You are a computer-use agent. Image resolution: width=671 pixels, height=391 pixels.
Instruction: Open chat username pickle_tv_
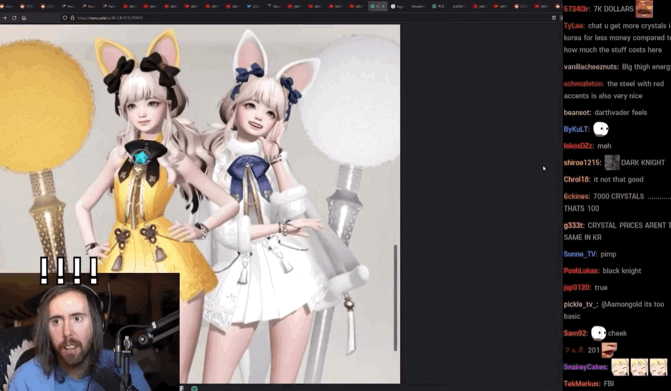coord(581,305)
